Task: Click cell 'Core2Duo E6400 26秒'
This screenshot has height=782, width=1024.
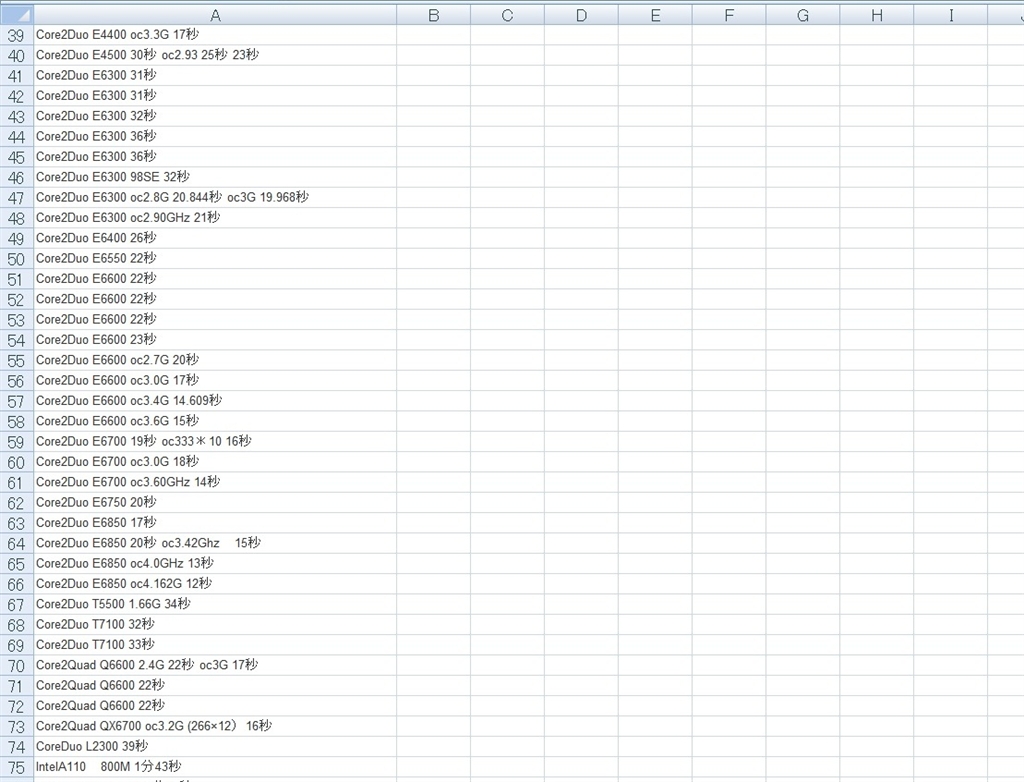Action: [215, 238]
